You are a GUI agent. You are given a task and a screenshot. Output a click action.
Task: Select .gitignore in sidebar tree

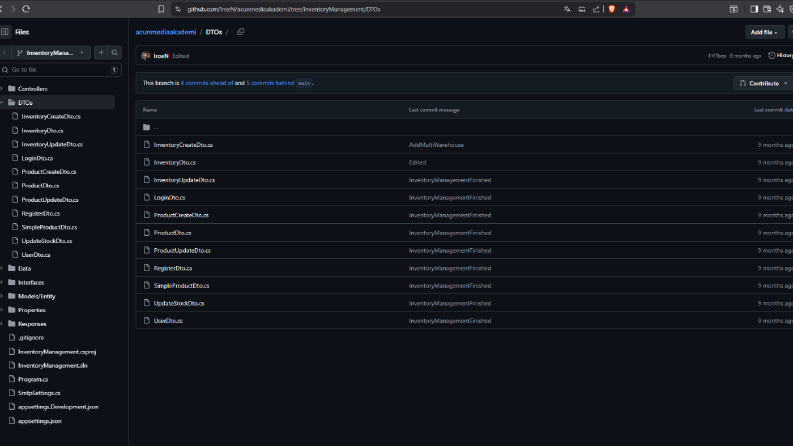coord(31,337)
